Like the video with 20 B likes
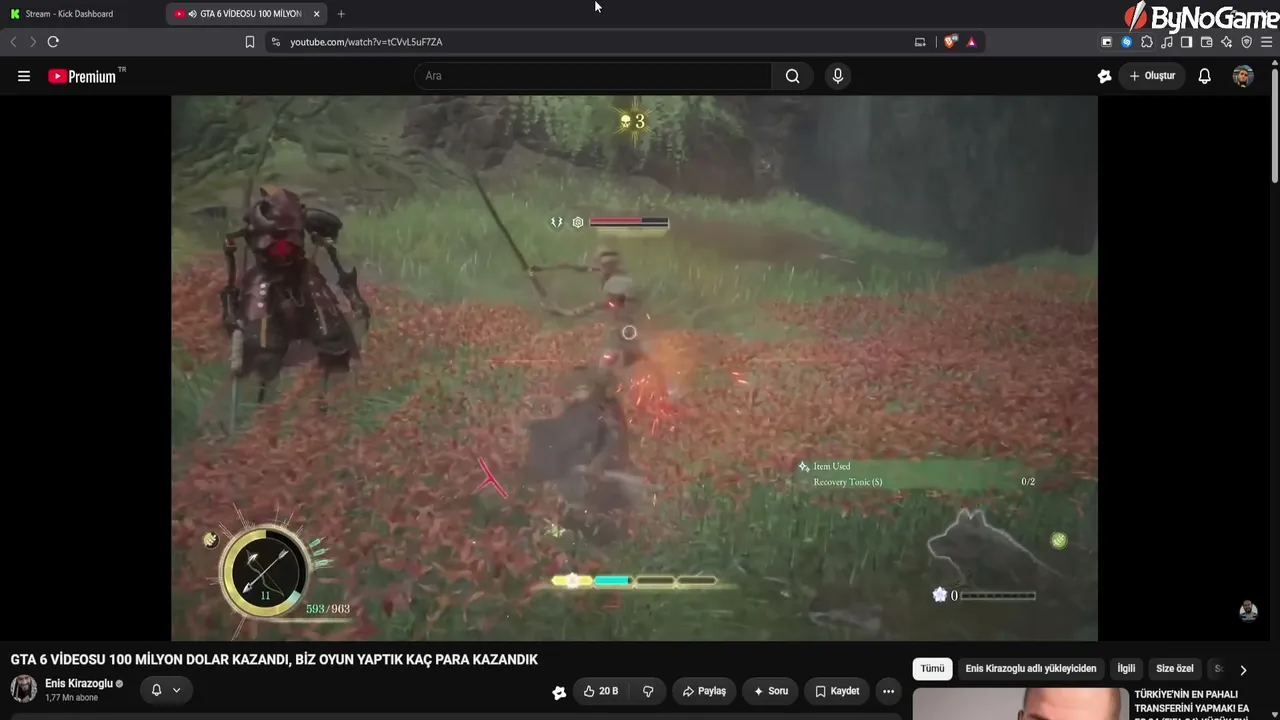This screenshot has height=720, width=1280. click(601, 691)
